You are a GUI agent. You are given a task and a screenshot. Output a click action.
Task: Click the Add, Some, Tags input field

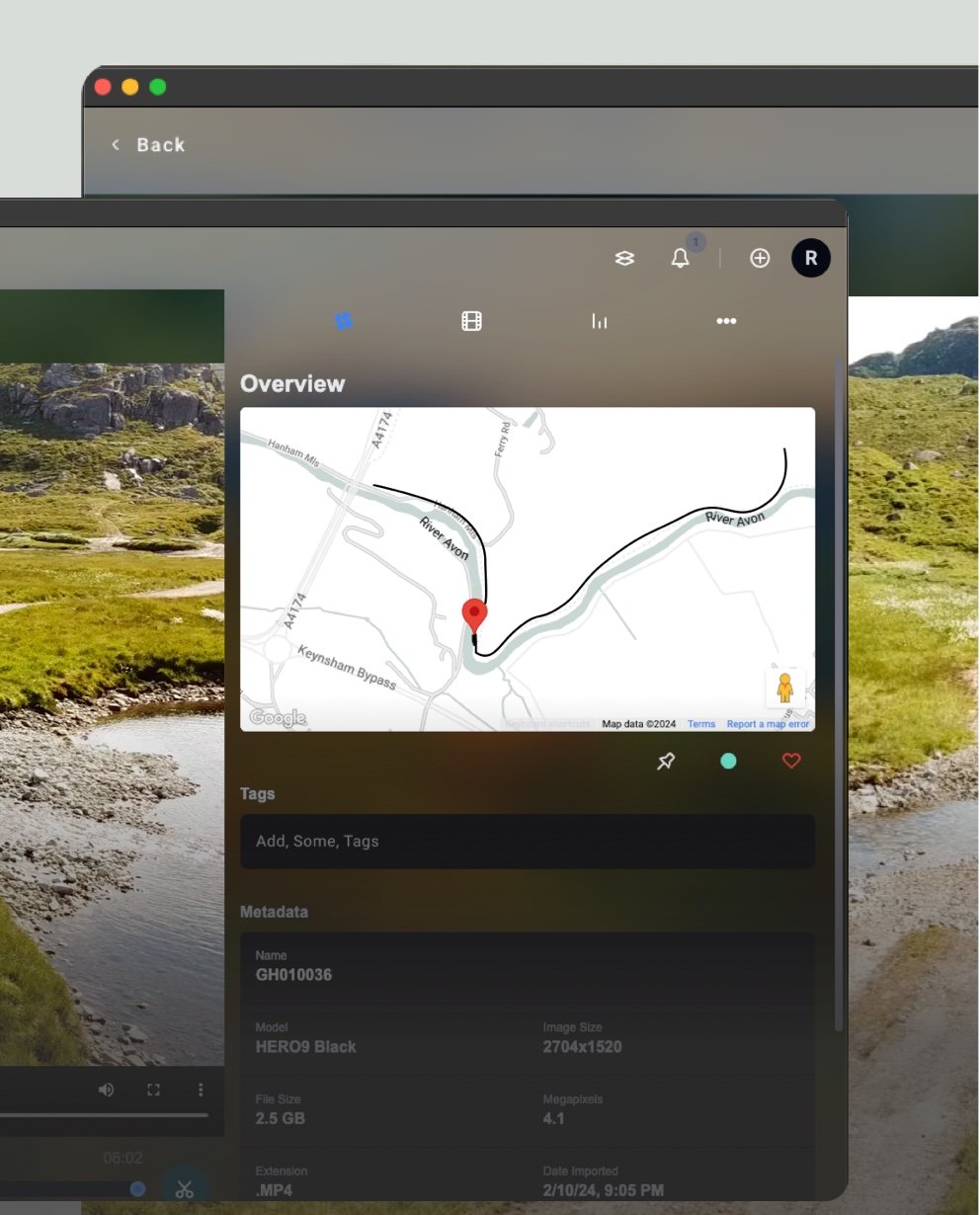click(x=528, y=842)
